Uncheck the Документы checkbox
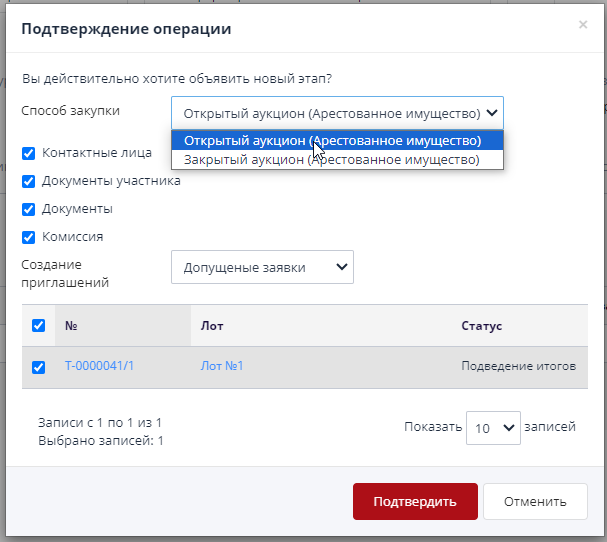Image resolution: width=607 pixels, height=542 pixels. point(28,209)
